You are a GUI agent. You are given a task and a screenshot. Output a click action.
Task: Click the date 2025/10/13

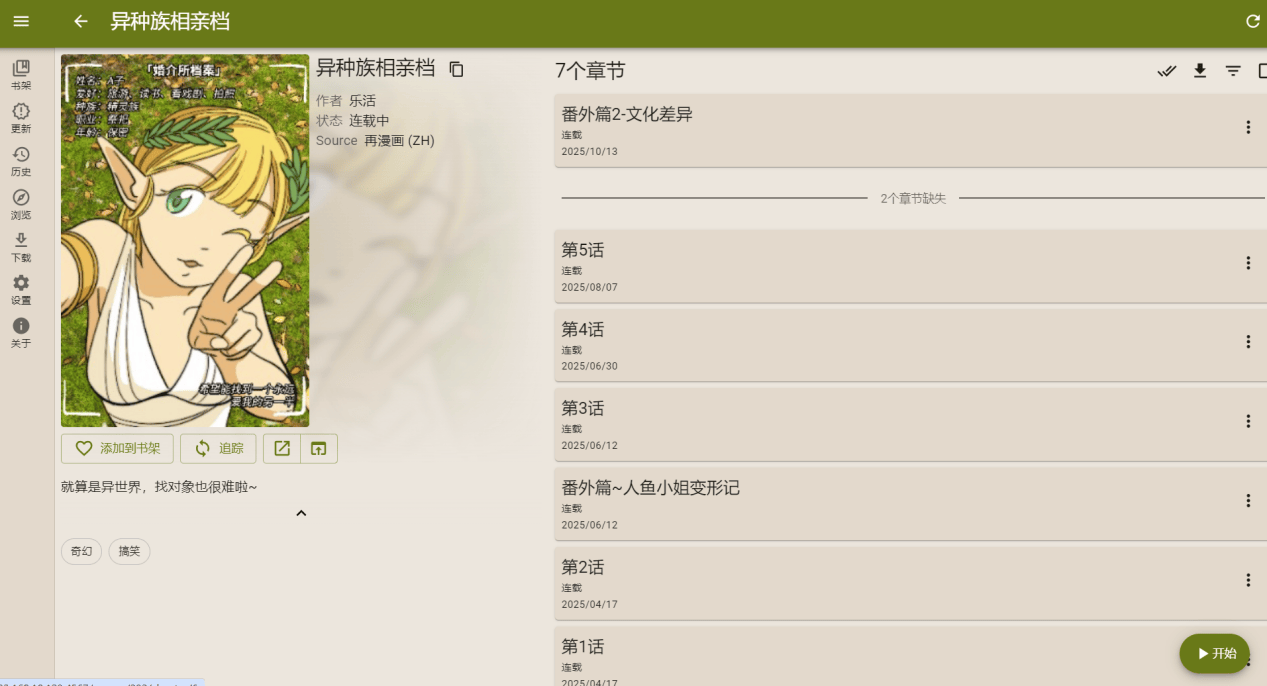tap(589, 152)
